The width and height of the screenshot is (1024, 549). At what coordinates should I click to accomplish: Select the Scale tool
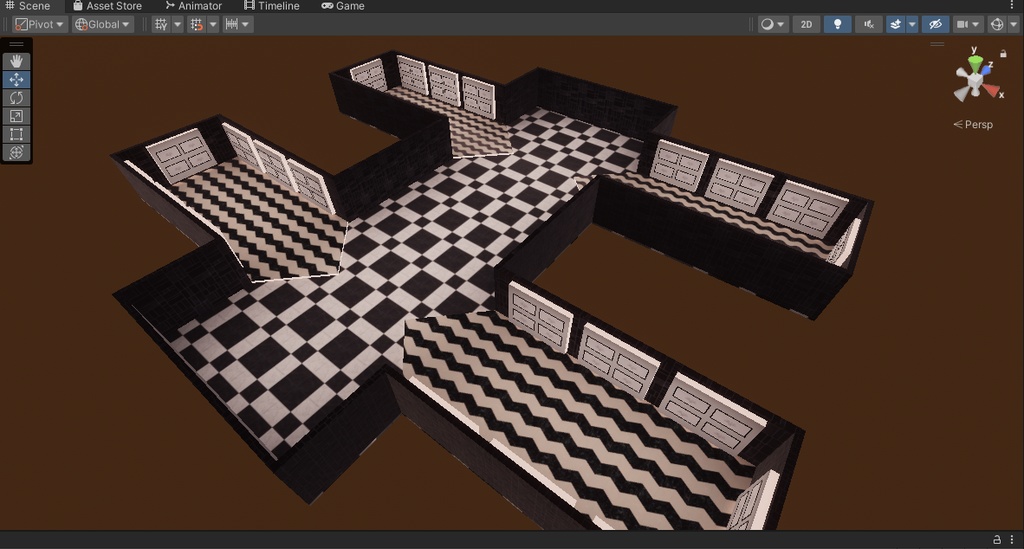tap(16, 116)
